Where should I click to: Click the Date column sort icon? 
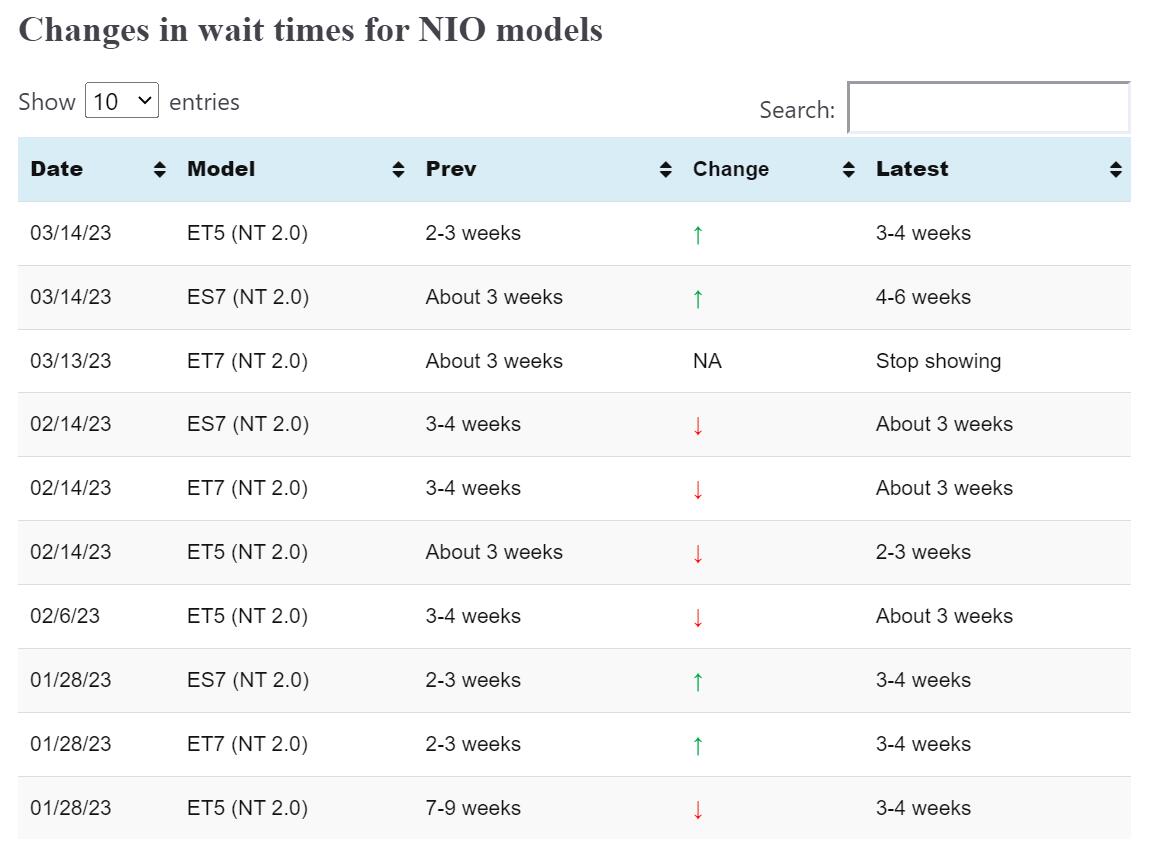pyautogui.click(x=160, y=169)
